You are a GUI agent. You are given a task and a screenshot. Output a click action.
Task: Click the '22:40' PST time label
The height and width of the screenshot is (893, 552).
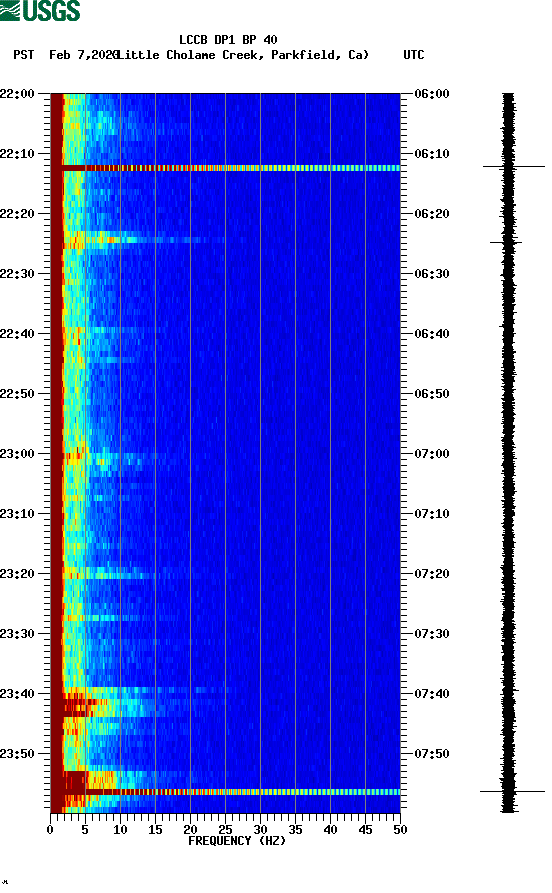17,334
